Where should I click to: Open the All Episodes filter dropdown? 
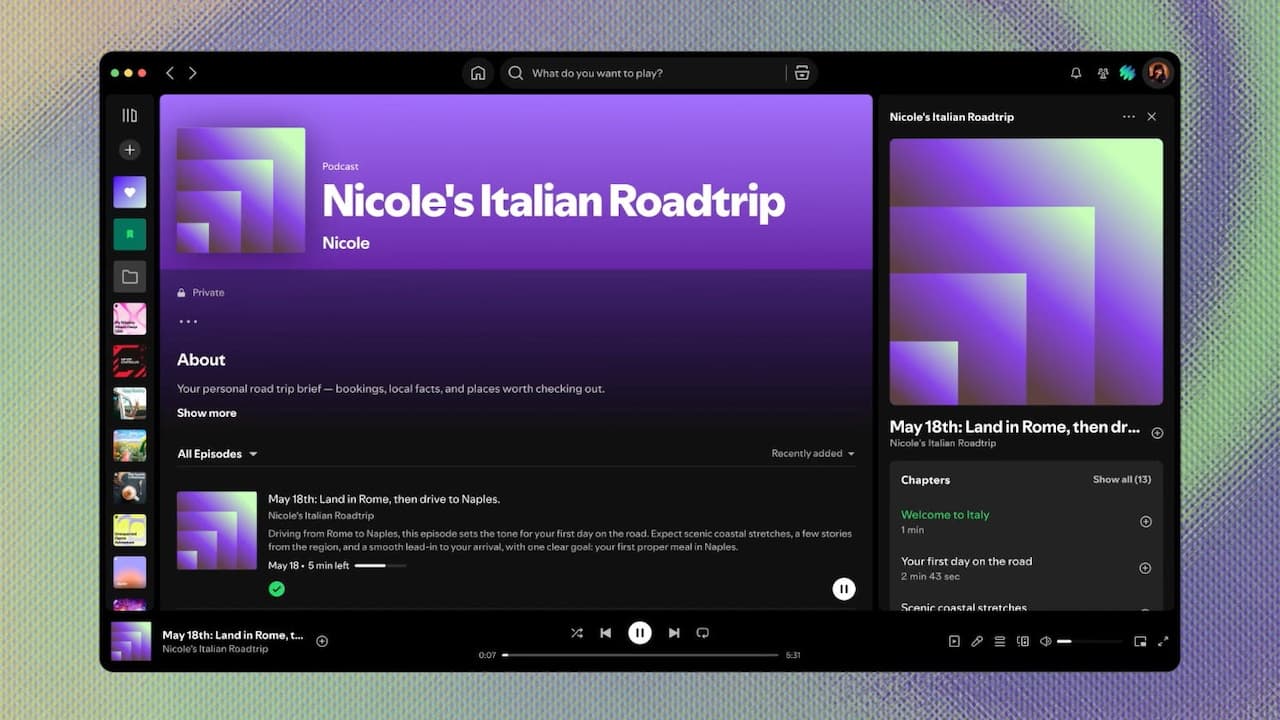217,454
